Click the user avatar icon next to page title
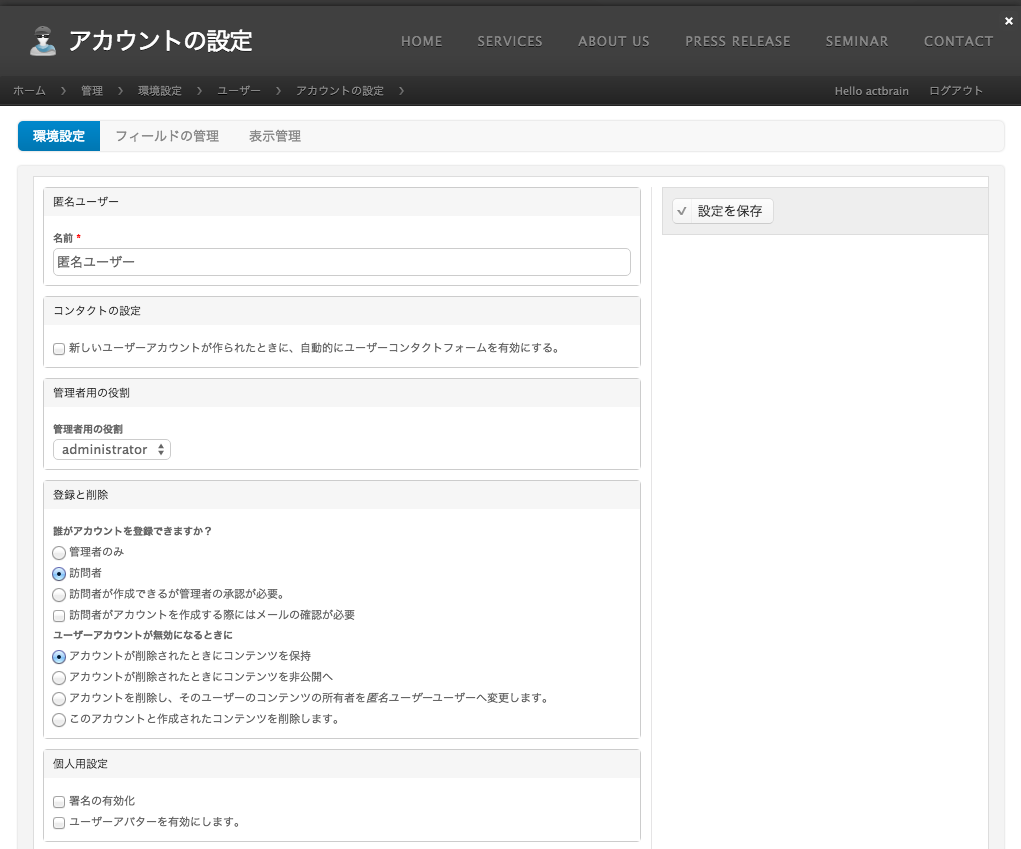 click(x=42, y=40)
